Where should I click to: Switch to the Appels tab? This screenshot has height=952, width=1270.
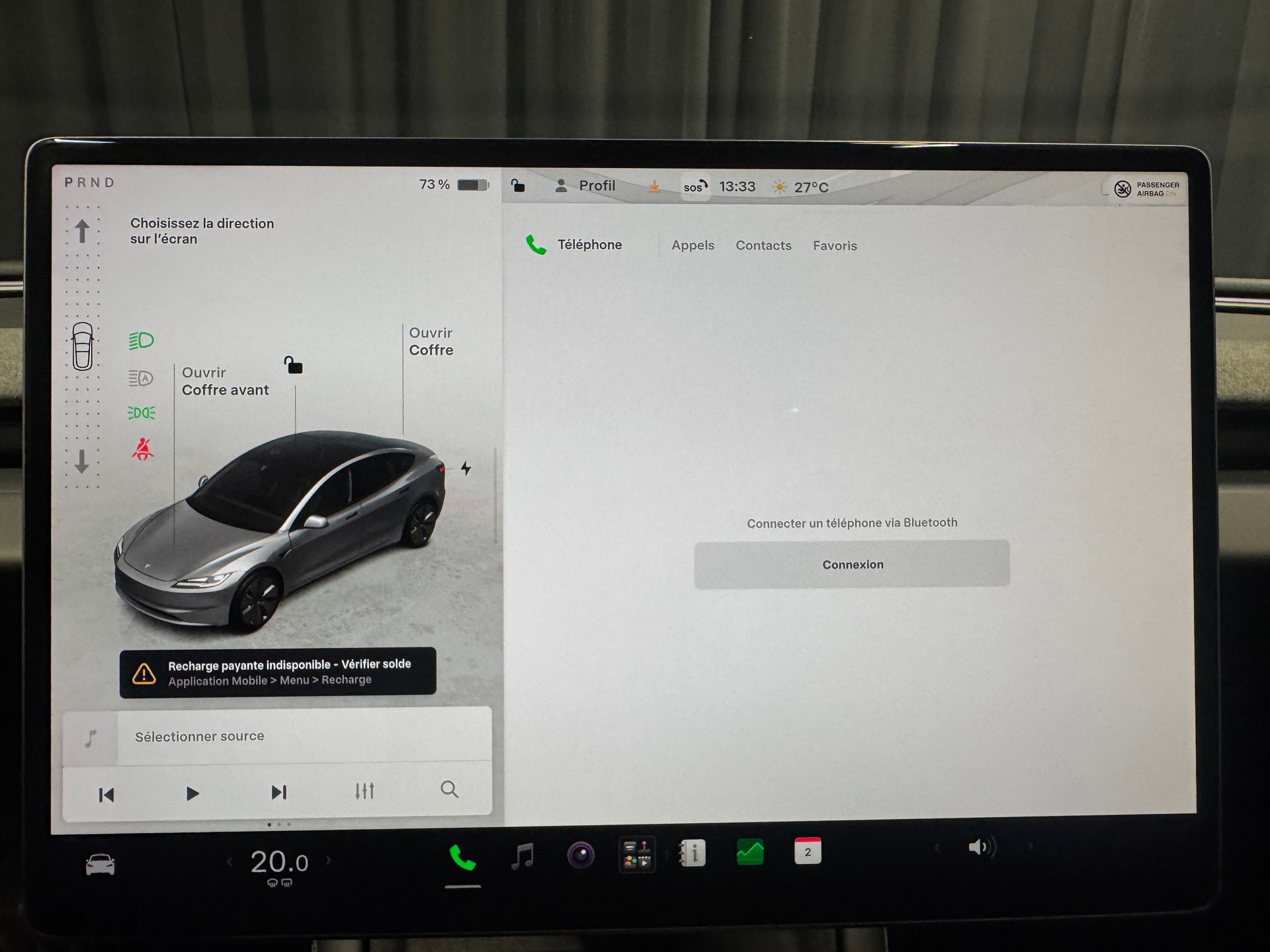coord(693,245)
